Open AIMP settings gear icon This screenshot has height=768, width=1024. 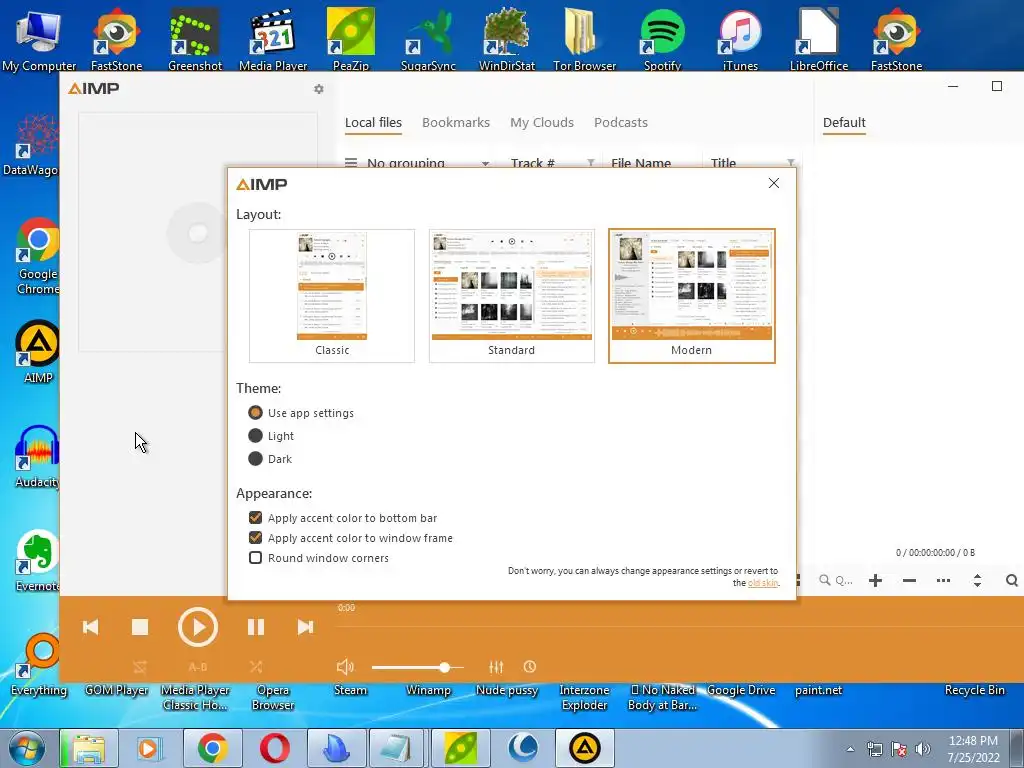point(319,89)
